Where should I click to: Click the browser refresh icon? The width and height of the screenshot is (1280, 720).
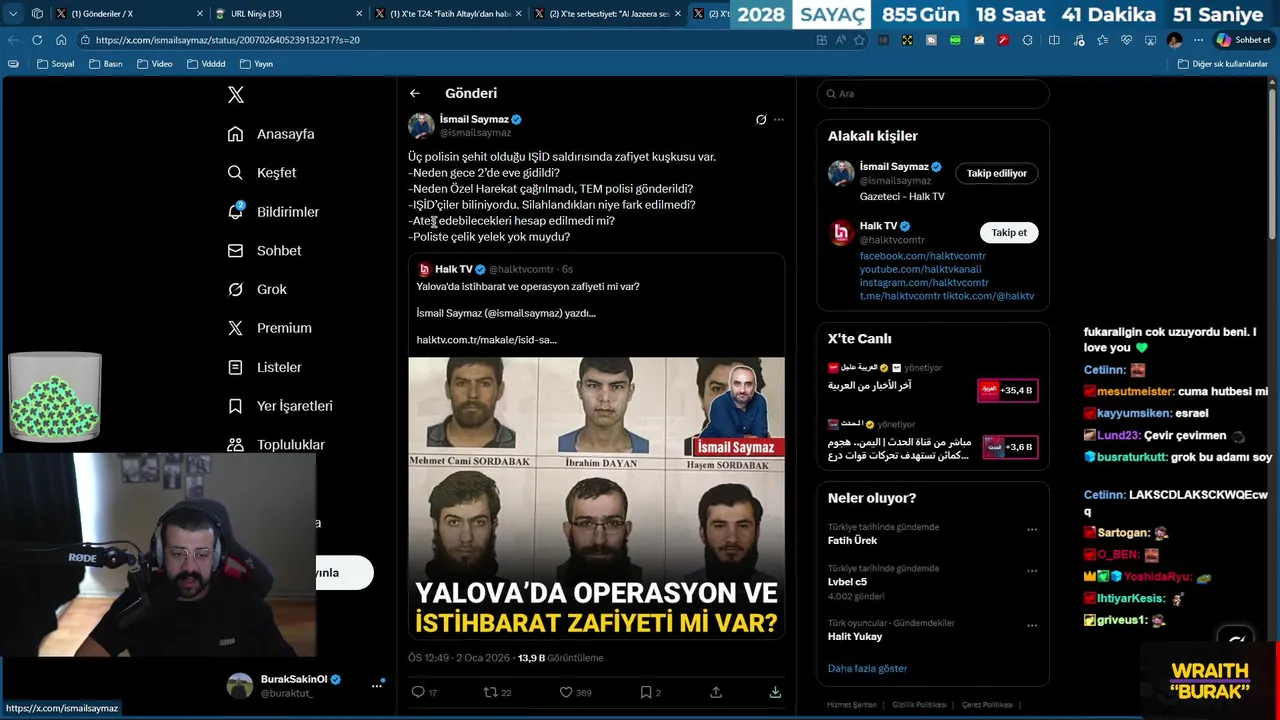coord(37,40)
